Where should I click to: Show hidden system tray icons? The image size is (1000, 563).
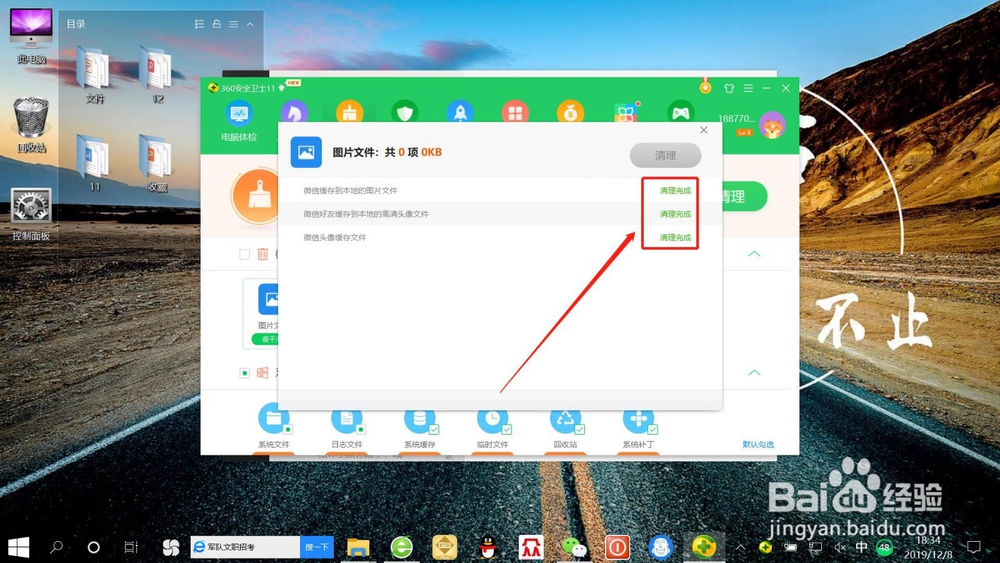(740, 547)
